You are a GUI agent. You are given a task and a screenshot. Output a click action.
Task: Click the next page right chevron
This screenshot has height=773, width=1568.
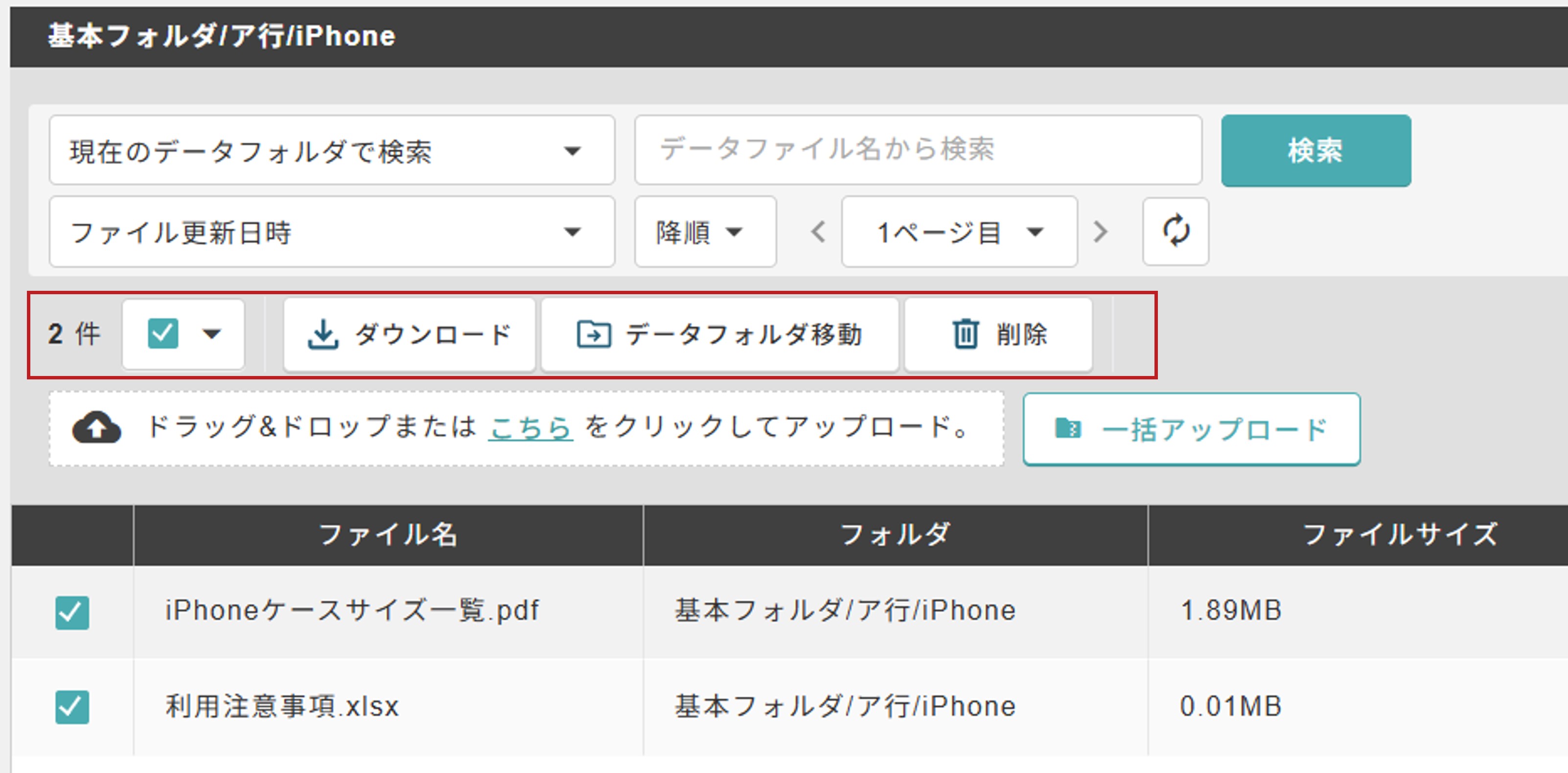click(1100, 232)
